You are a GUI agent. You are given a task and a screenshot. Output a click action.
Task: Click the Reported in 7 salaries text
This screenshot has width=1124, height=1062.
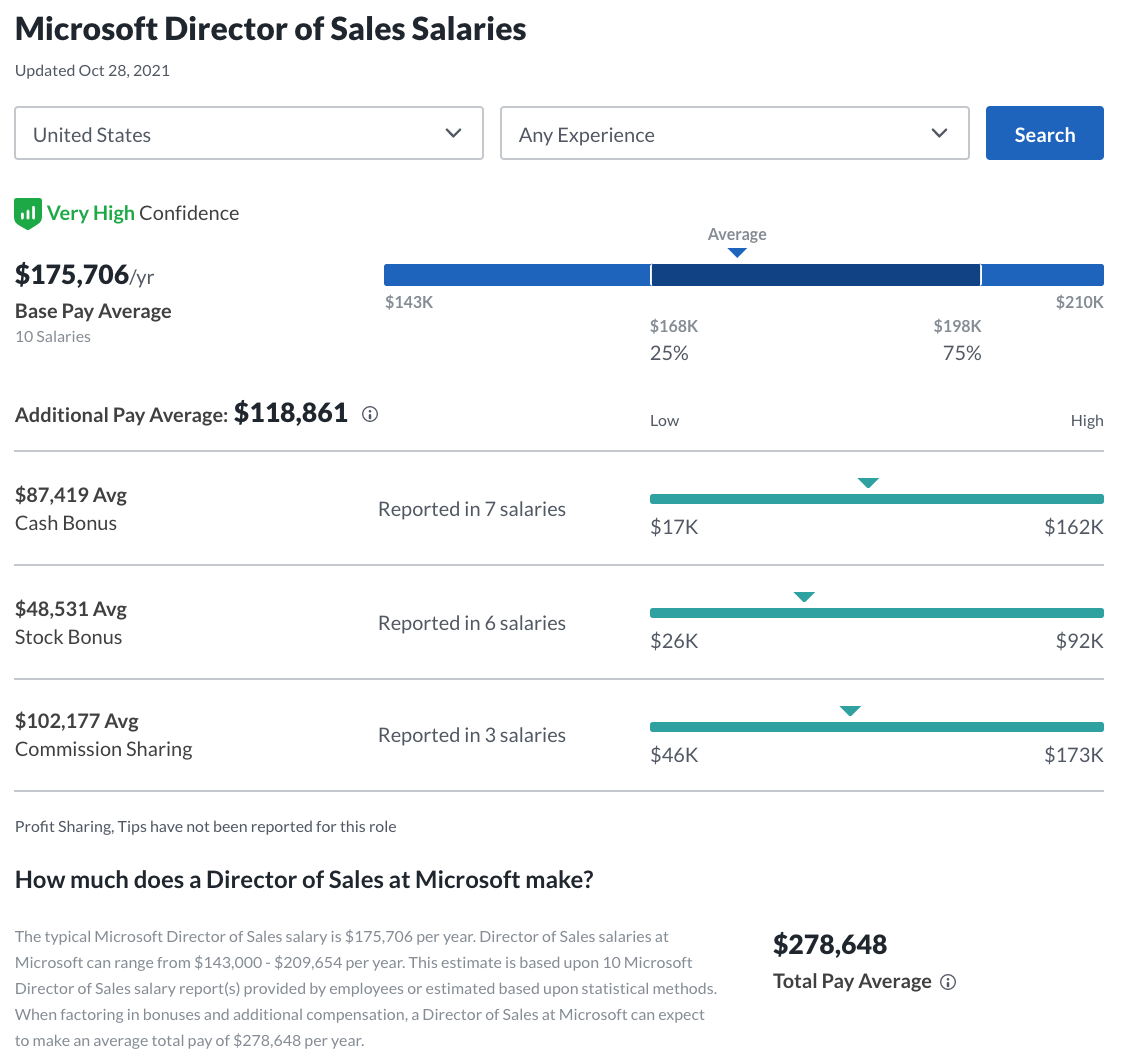[471, 509]
